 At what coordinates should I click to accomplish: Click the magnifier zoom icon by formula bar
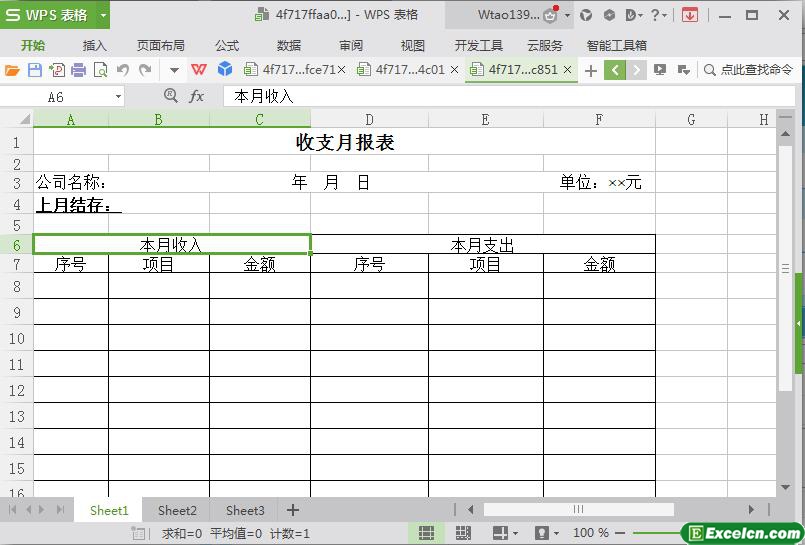(x=170, y=95)
